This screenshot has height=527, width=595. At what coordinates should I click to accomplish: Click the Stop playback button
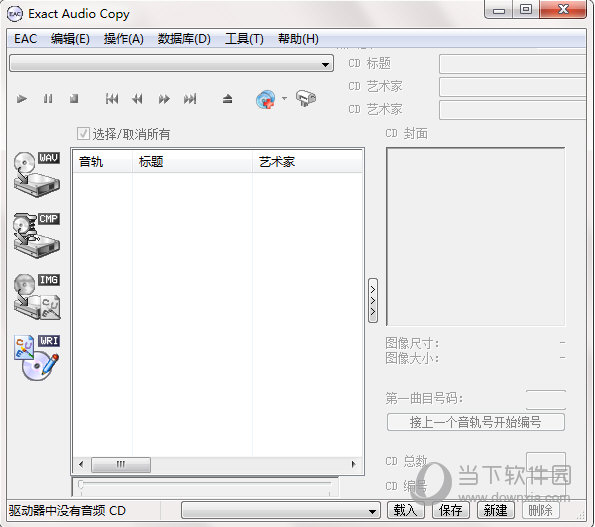[x=74, y=99]
